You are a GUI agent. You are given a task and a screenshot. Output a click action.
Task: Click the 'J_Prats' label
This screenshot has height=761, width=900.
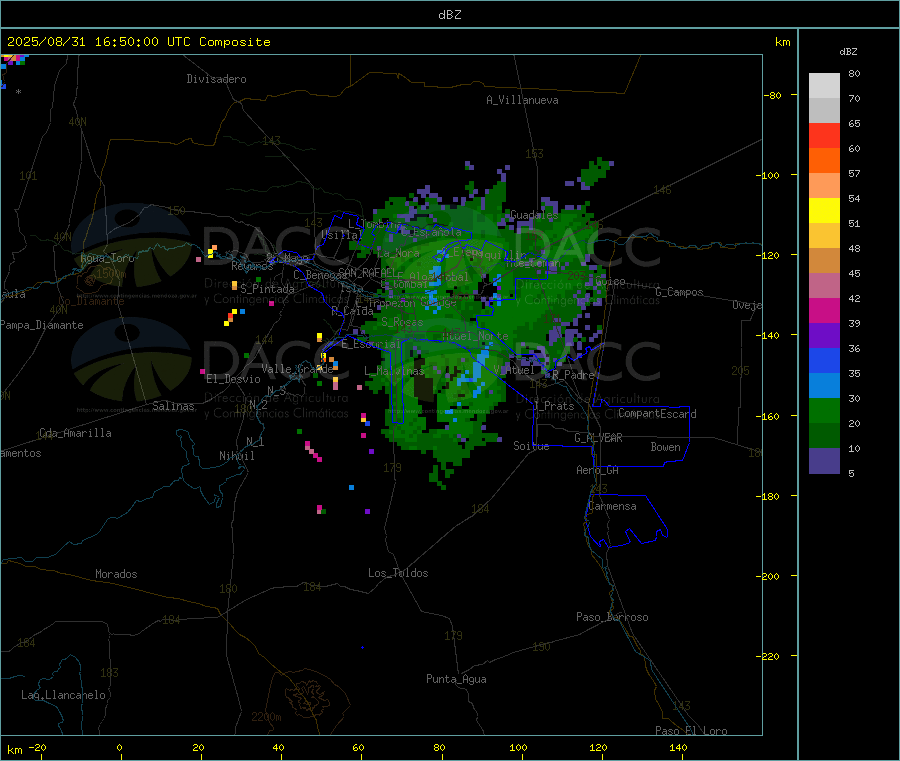554,406
